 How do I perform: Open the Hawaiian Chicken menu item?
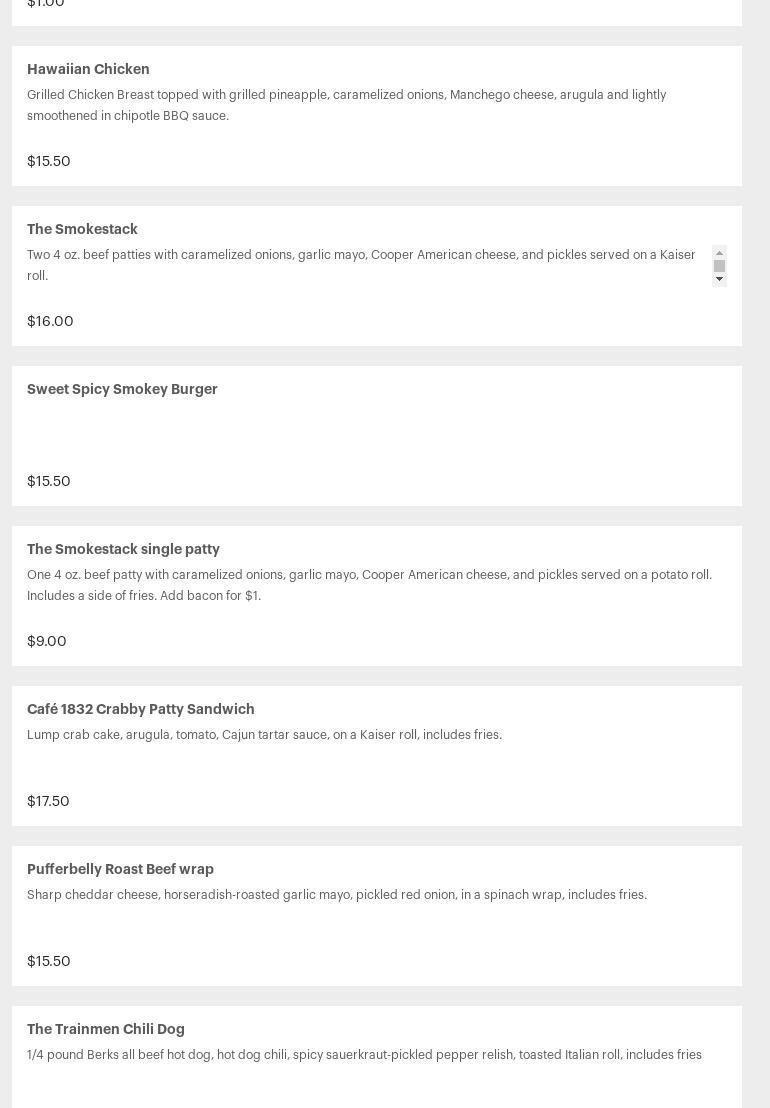coord(88,70)
